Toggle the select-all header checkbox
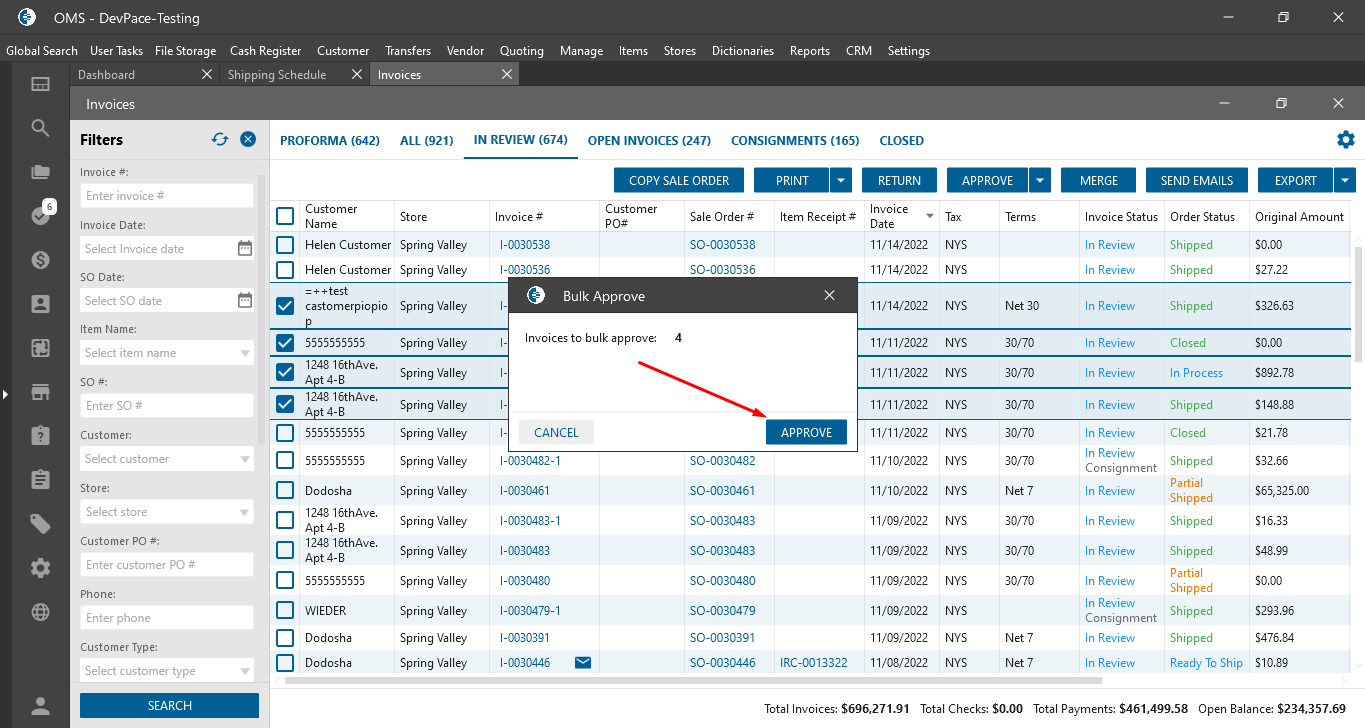Image resolution: width=1365 pixels, height=728 pixels. coord(285,216)
